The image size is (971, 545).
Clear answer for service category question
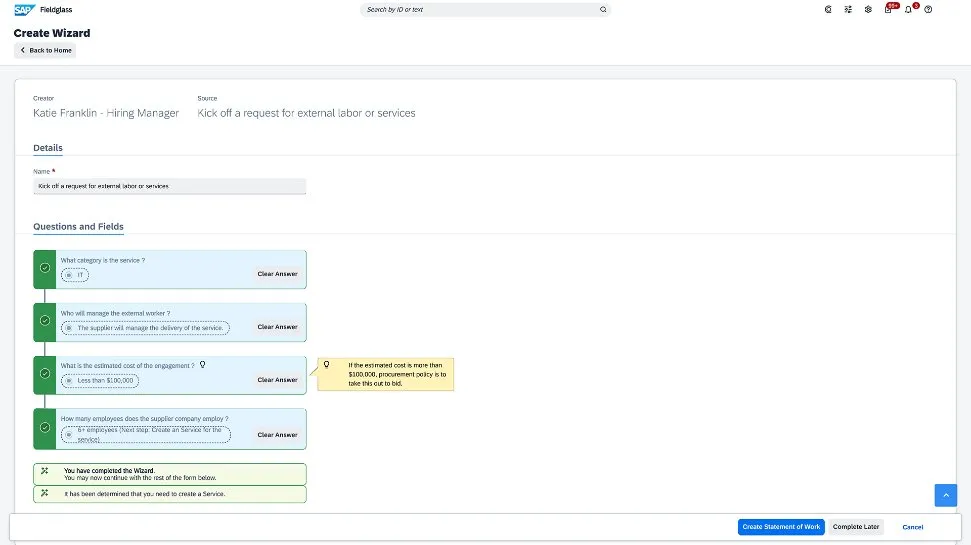coord(277,274)
